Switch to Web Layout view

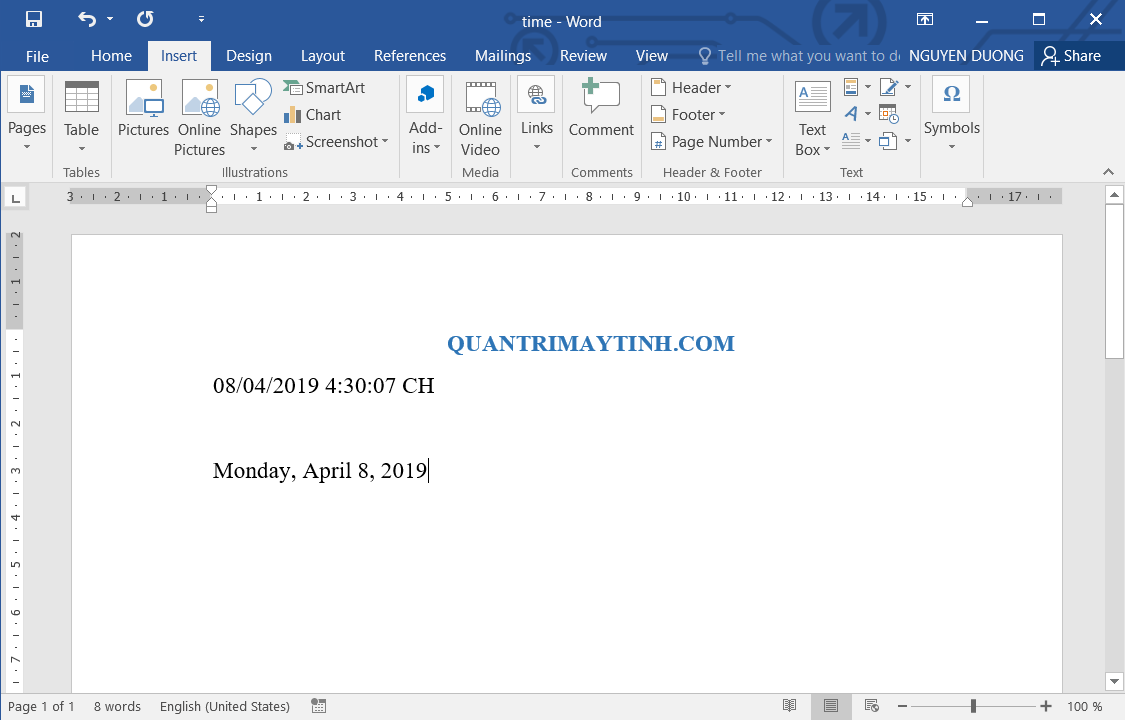tap(872, 706)
